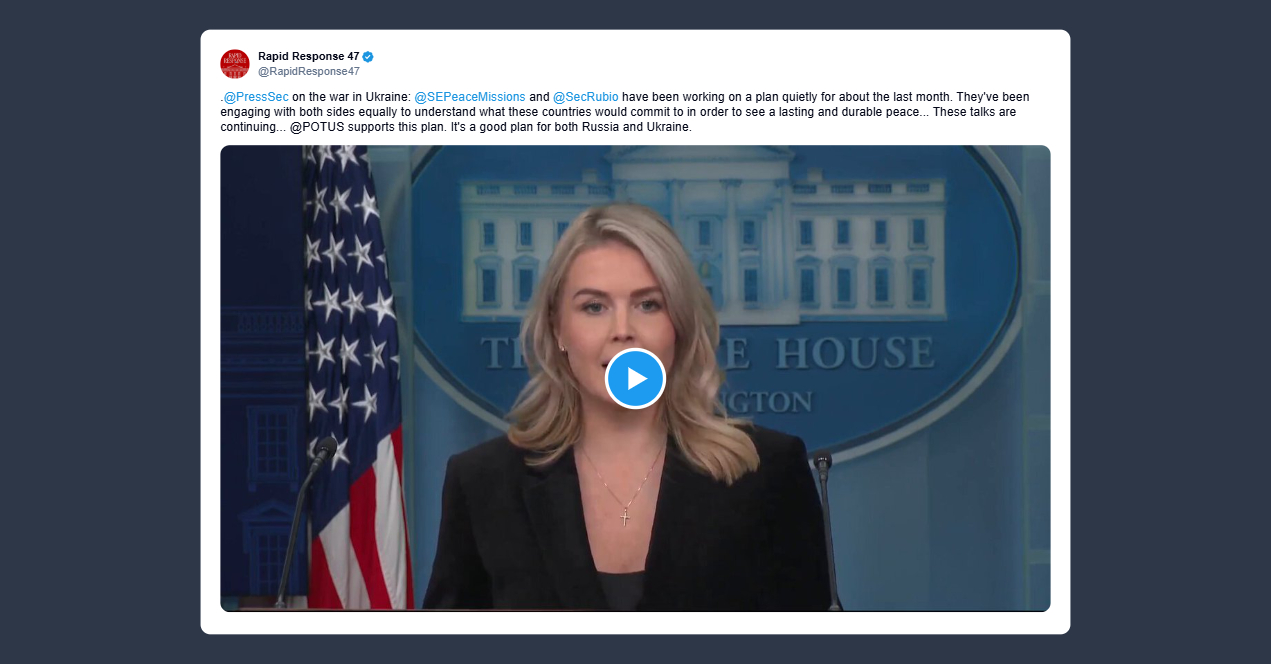This screenshot has width=1271, height=664.
Task: Play the embedded briefing video
Action: point(635,379)
